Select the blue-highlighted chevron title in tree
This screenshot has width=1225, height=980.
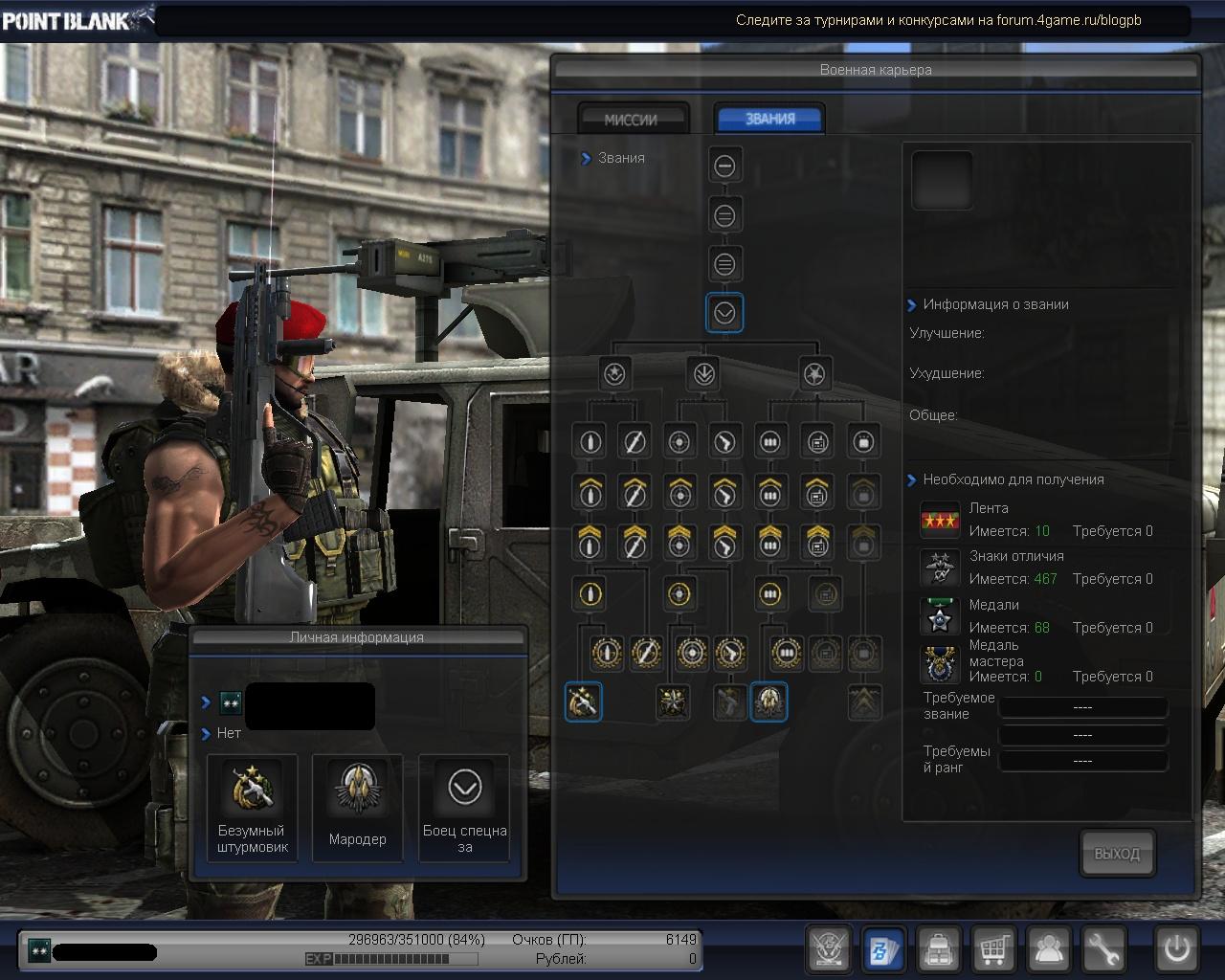click(x=724, y=312)
